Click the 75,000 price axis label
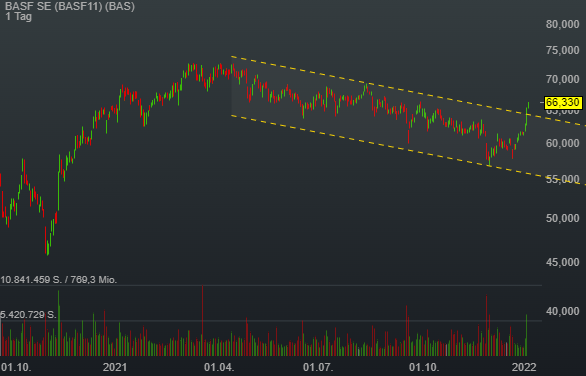 coord(562,50)
